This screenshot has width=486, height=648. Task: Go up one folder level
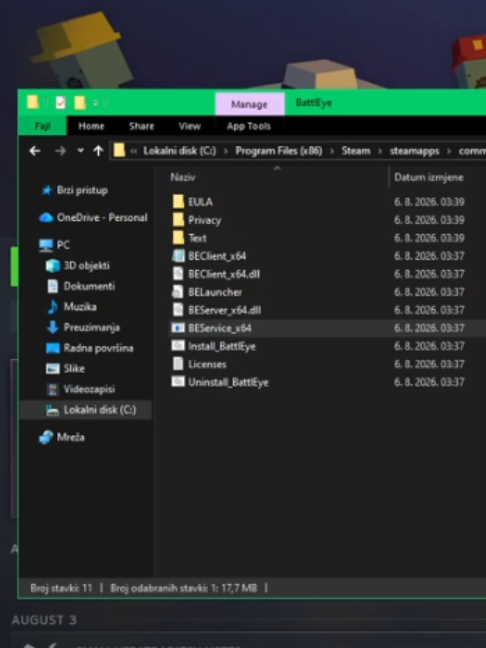(98, 151)
